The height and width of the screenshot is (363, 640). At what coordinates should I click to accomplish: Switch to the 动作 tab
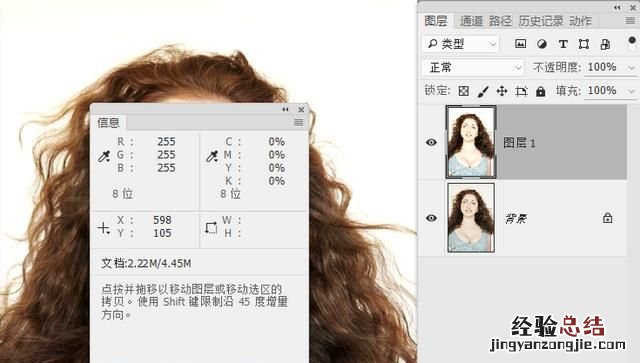tap(580, 21)
